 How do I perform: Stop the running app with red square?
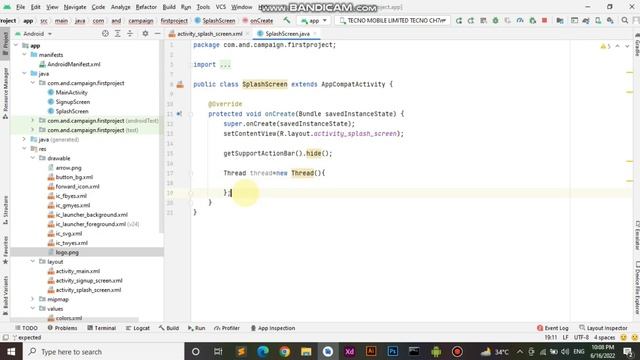544,20
